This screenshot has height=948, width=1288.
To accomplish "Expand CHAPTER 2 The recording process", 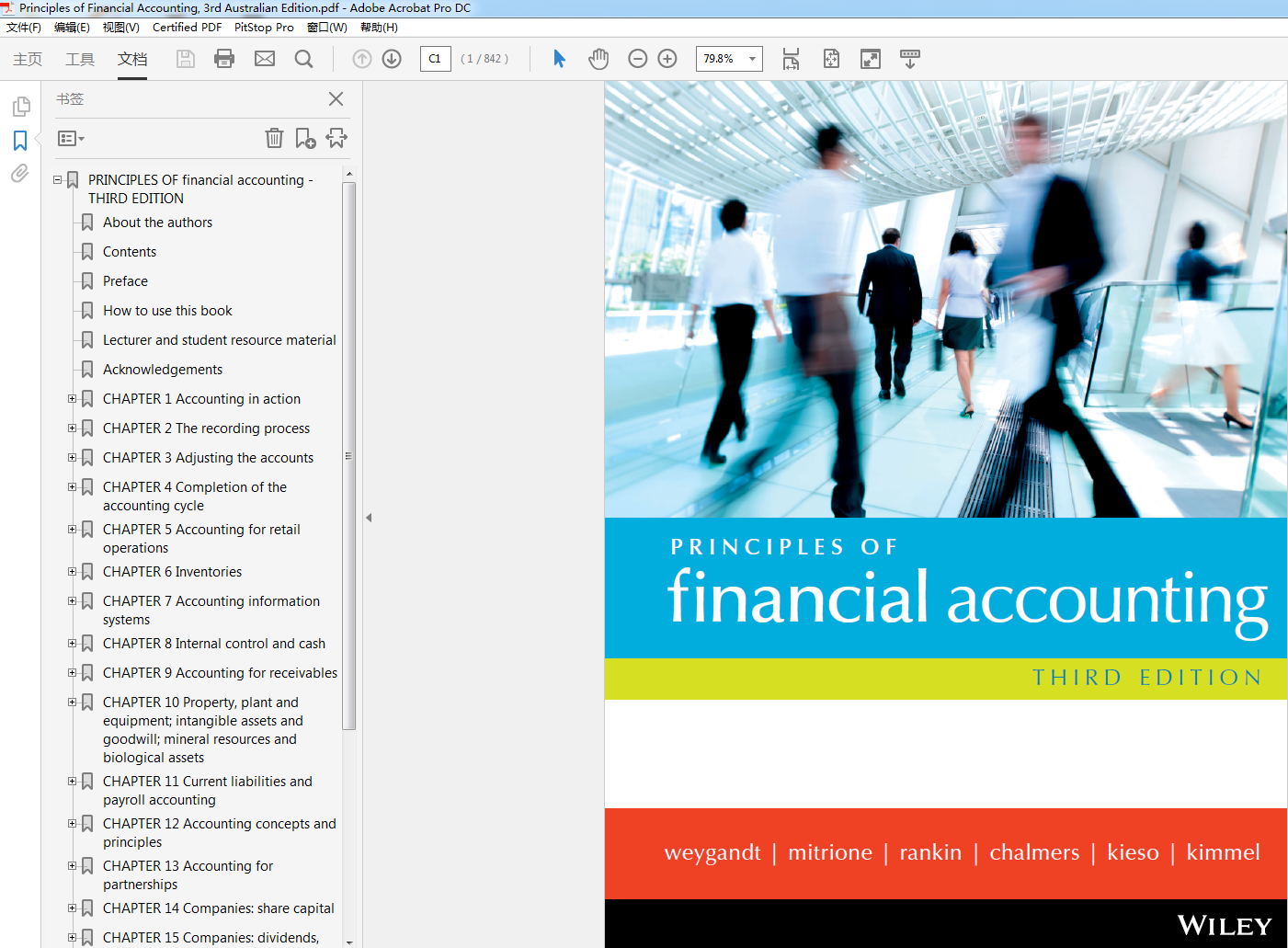I will point(73,428).
